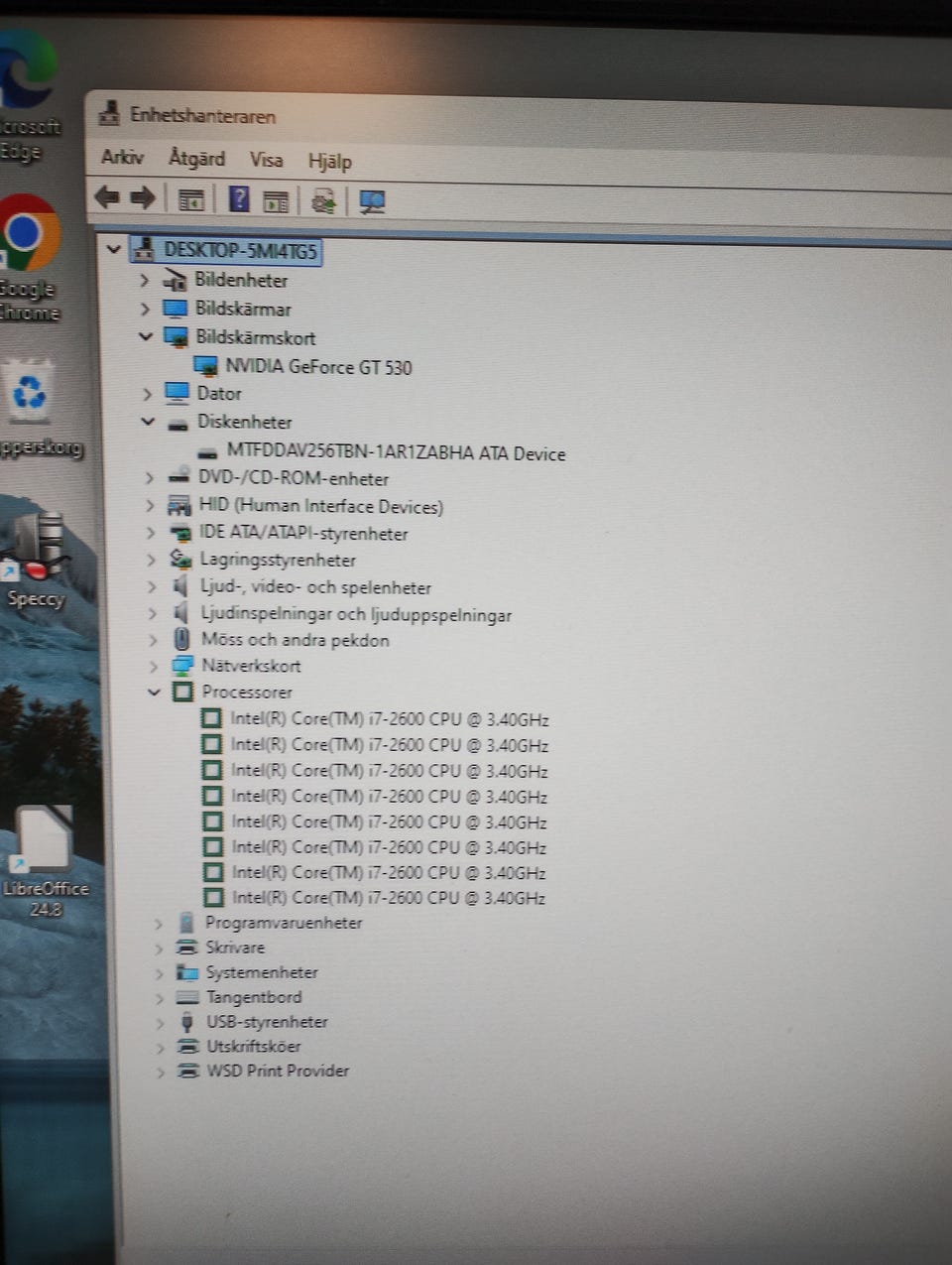
Task: Collapse the Diskenheter category
Action: 148,422
